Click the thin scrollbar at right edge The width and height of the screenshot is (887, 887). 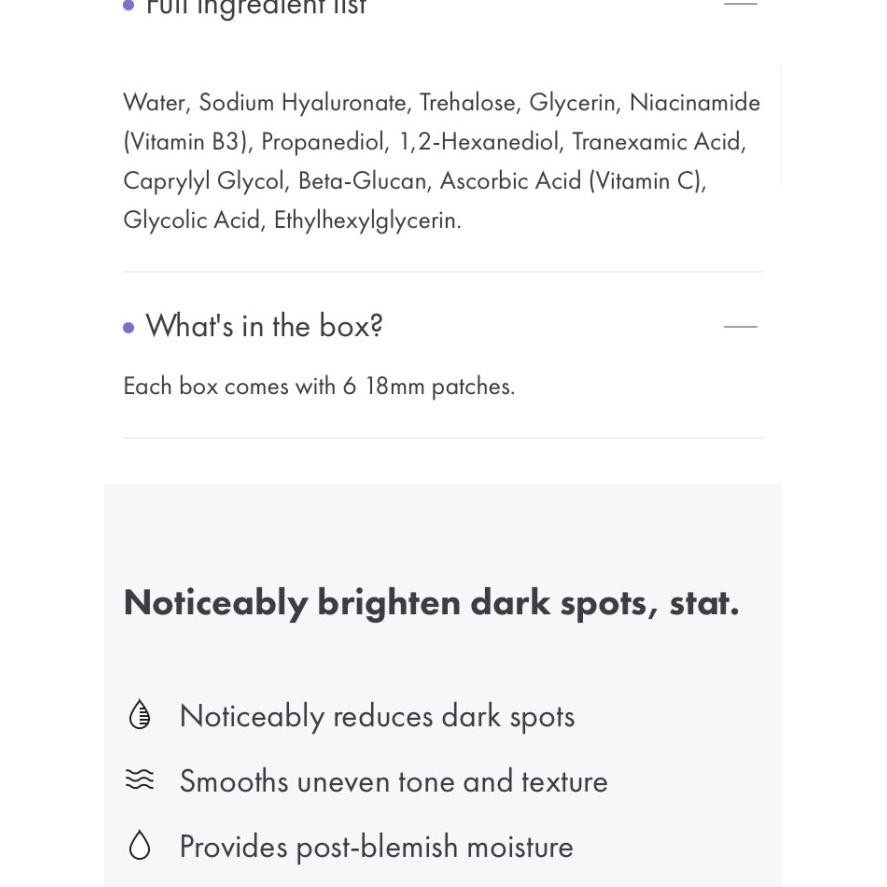pos(781,125)
